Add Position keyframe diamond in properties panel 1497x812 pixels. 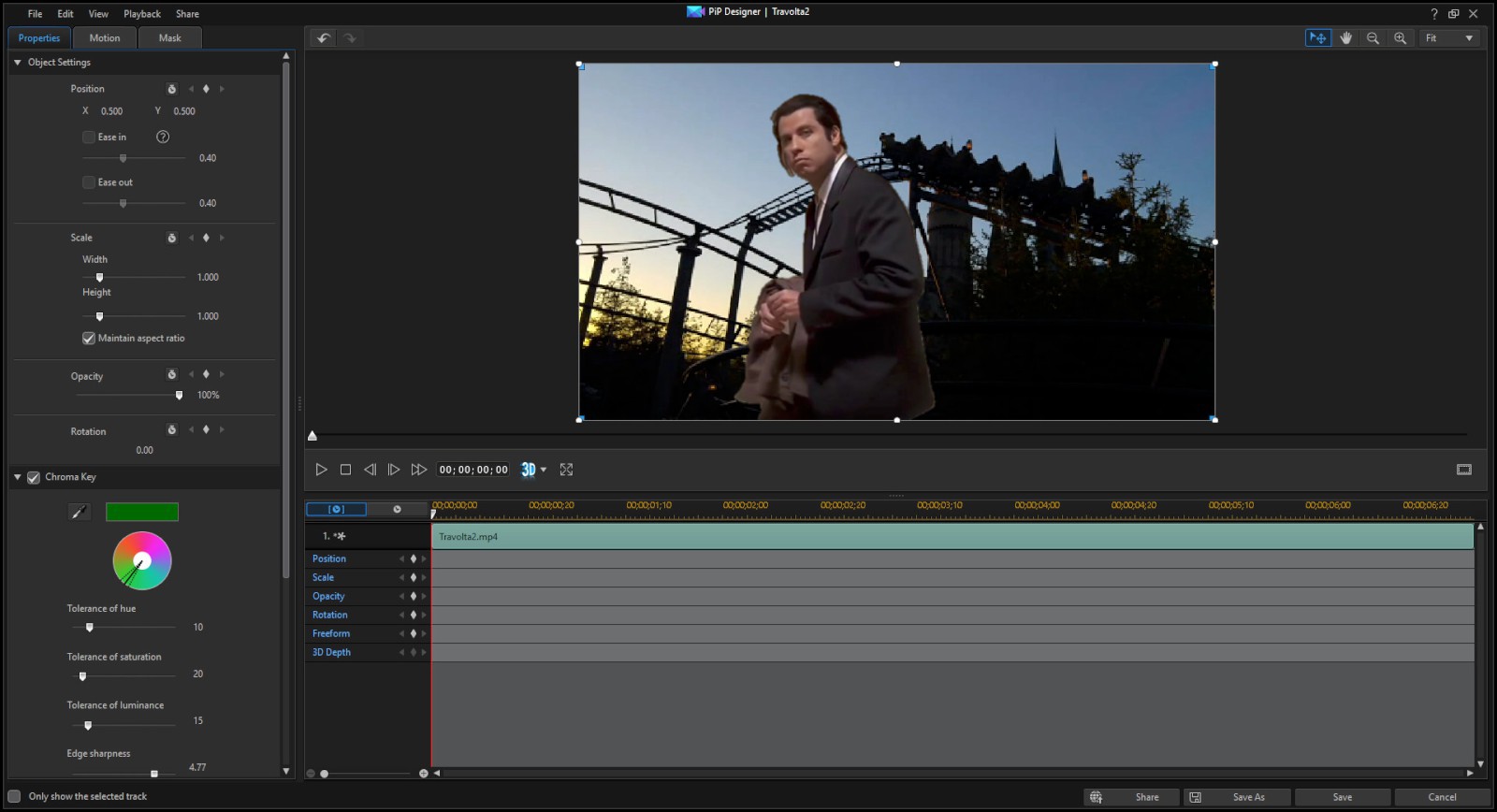[206, 89]
